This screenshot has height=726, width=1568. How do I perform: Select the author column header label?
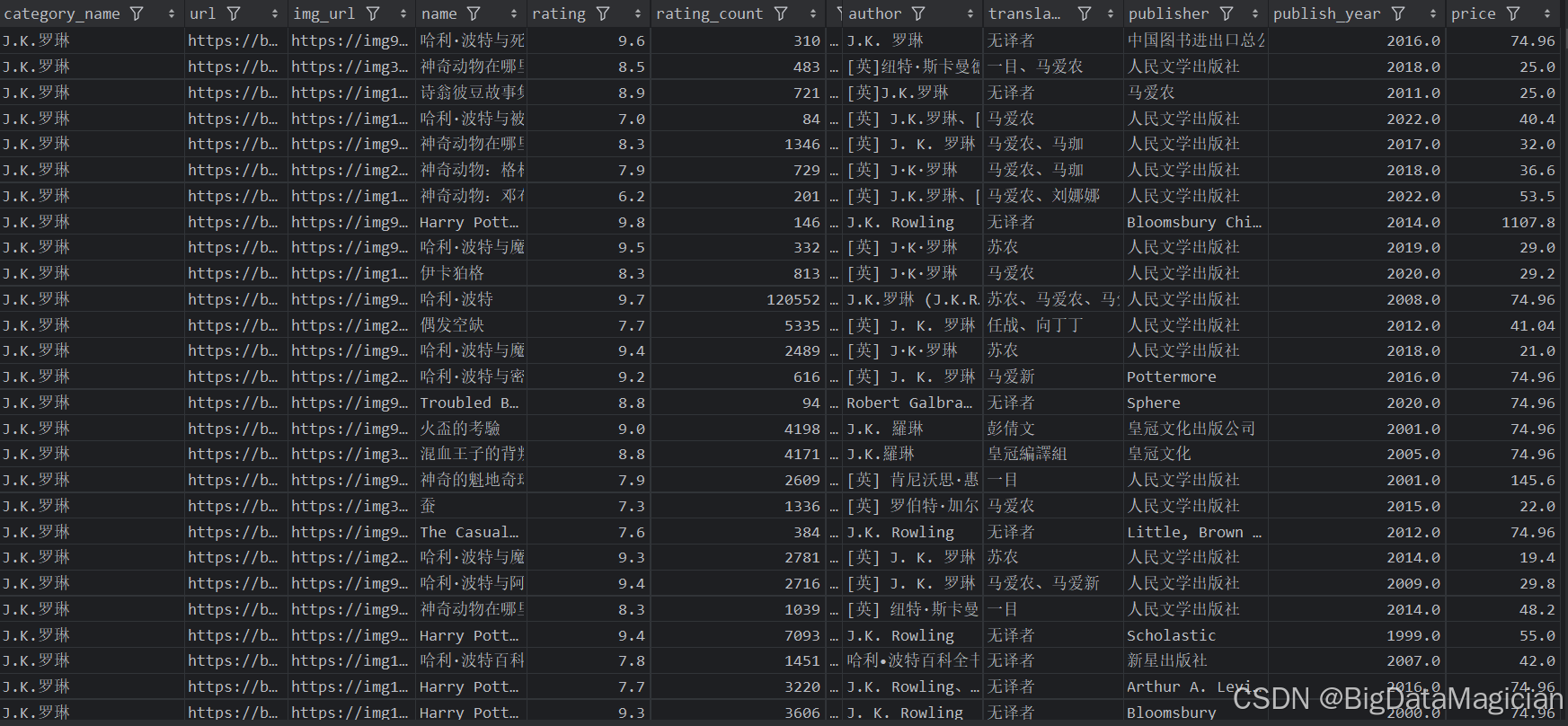pos(874,13)
